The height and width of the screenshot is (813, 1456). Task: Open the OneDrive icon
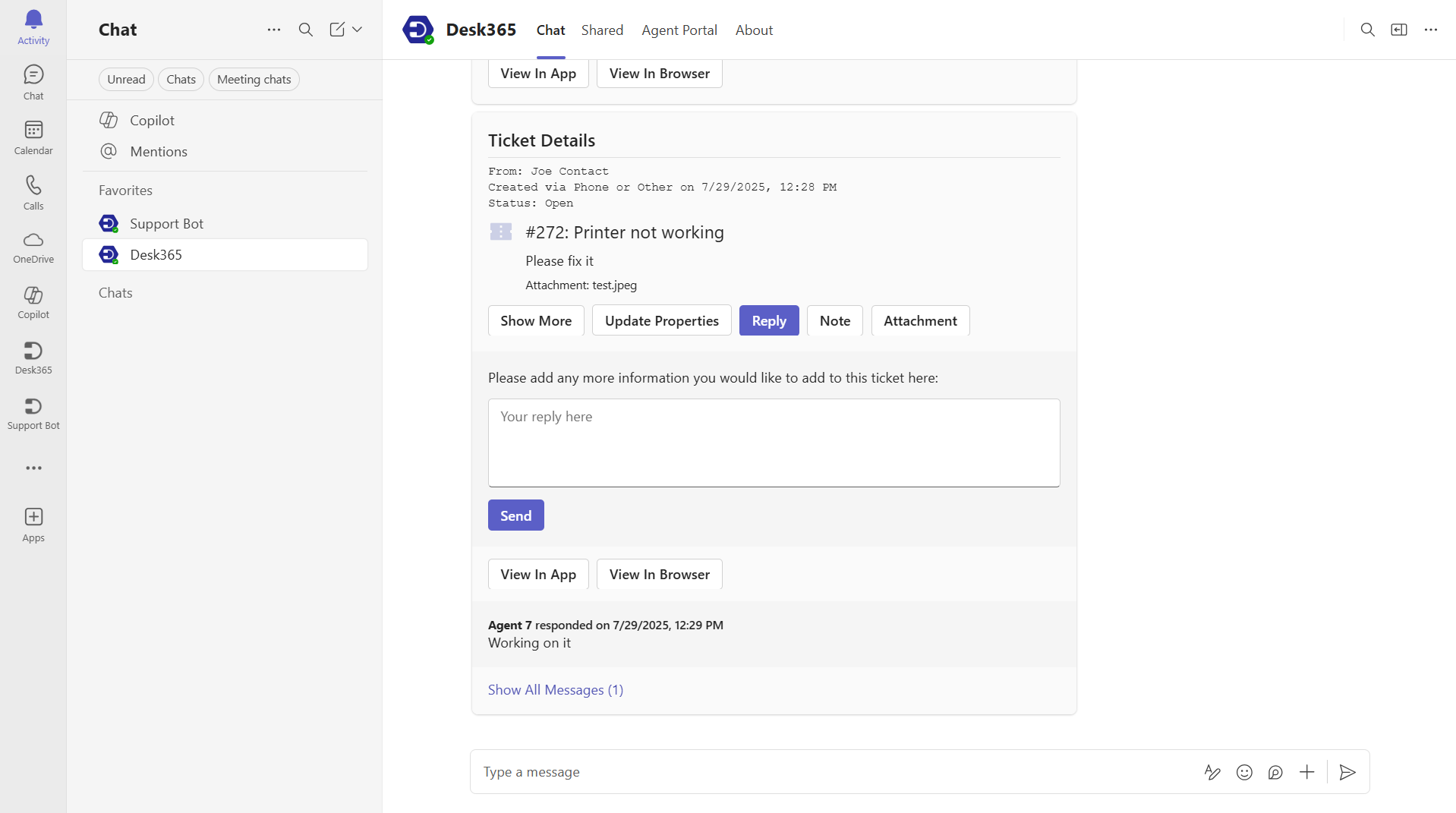(x=33, y=248)
